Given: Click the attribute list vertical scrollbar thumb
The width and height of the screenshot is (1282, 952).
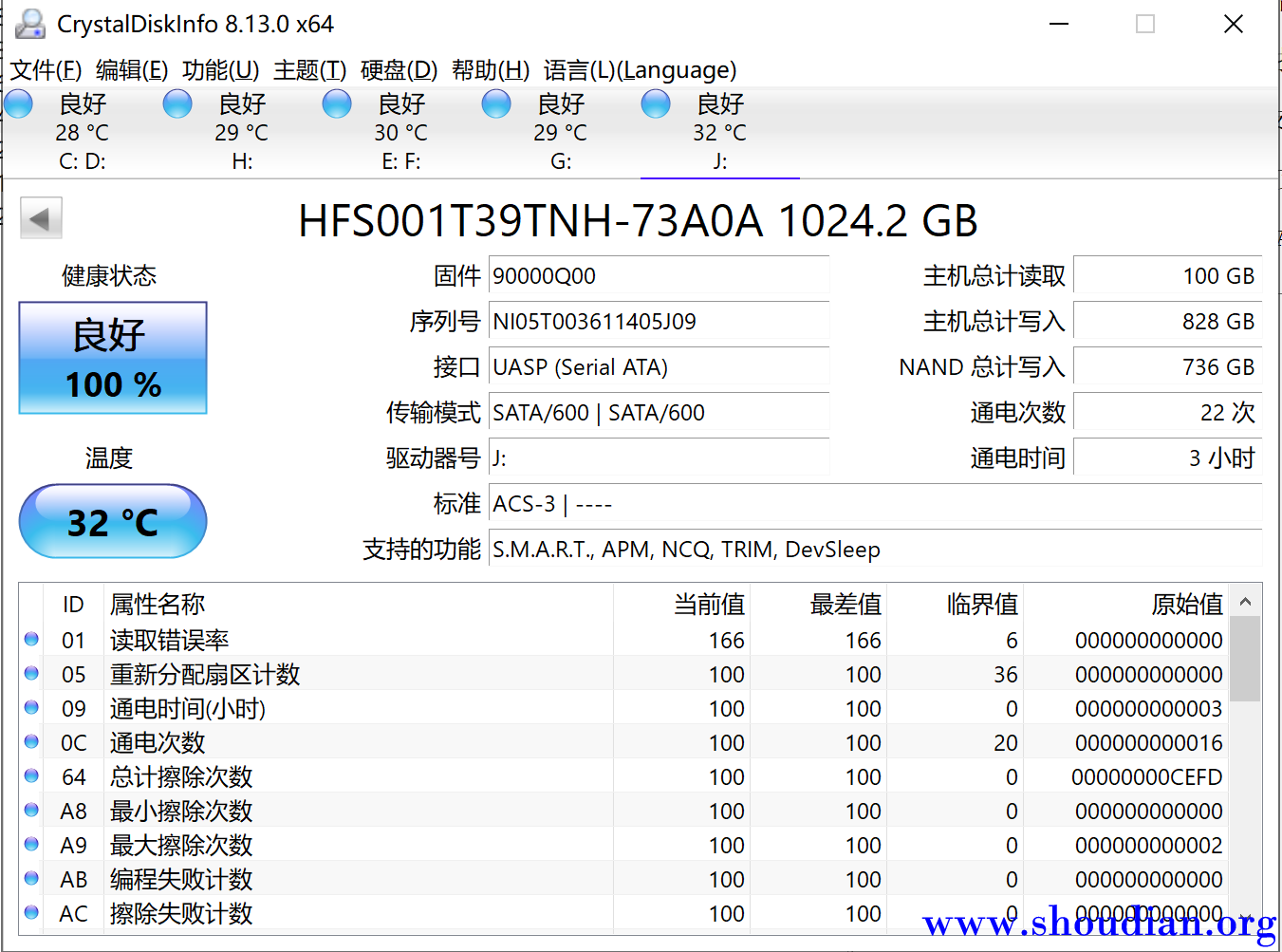Looking at the screenshot, I should click(x=1245, y=659).
